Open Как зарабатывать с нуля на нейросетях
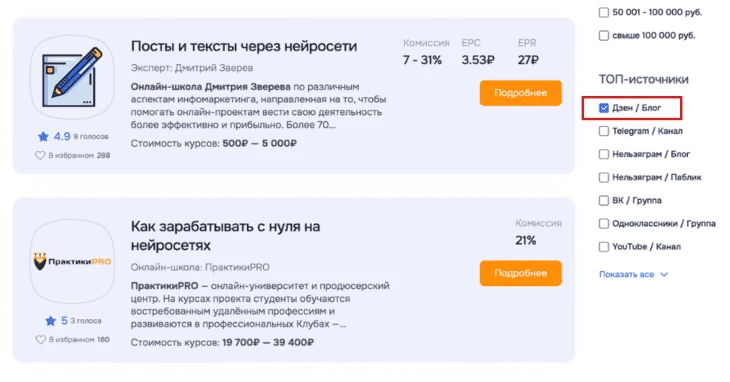The height and width of the screenshot is (382, 730). coord(225,236)
